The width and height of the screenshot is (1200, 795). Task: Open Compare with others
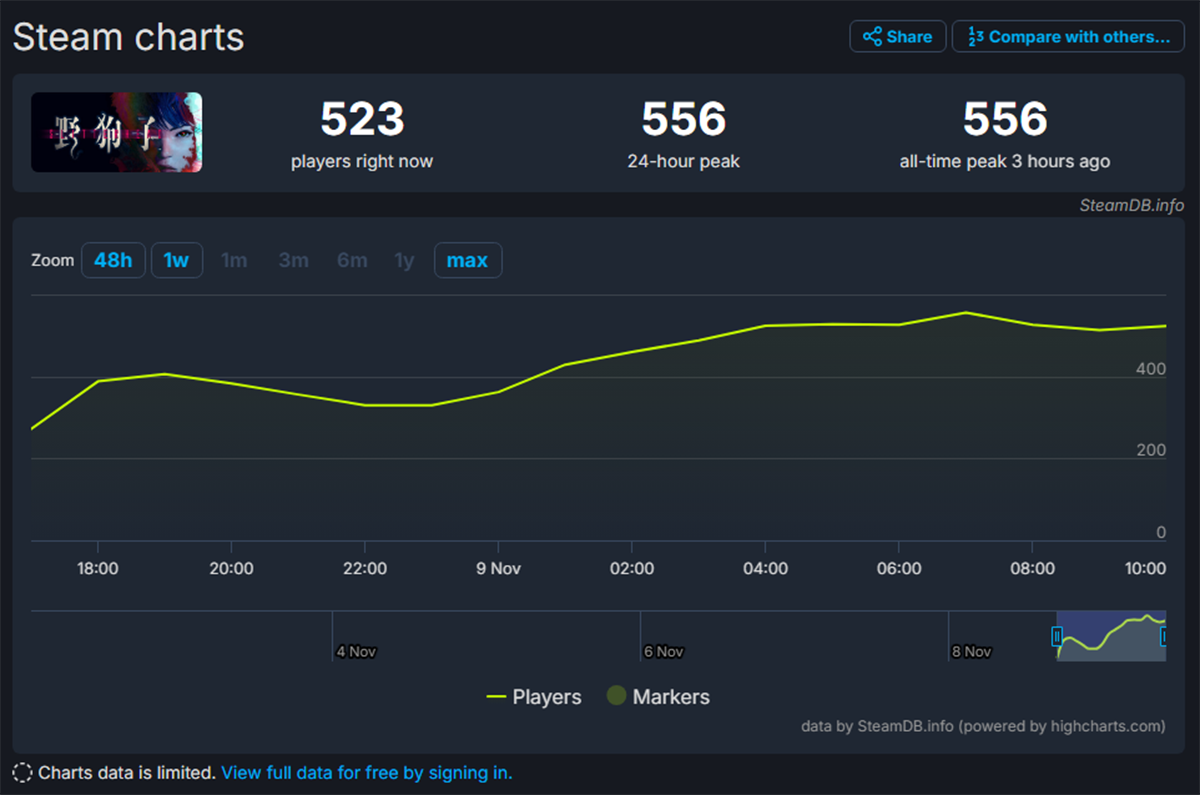pyautogui.click(x=1068, y=37)
